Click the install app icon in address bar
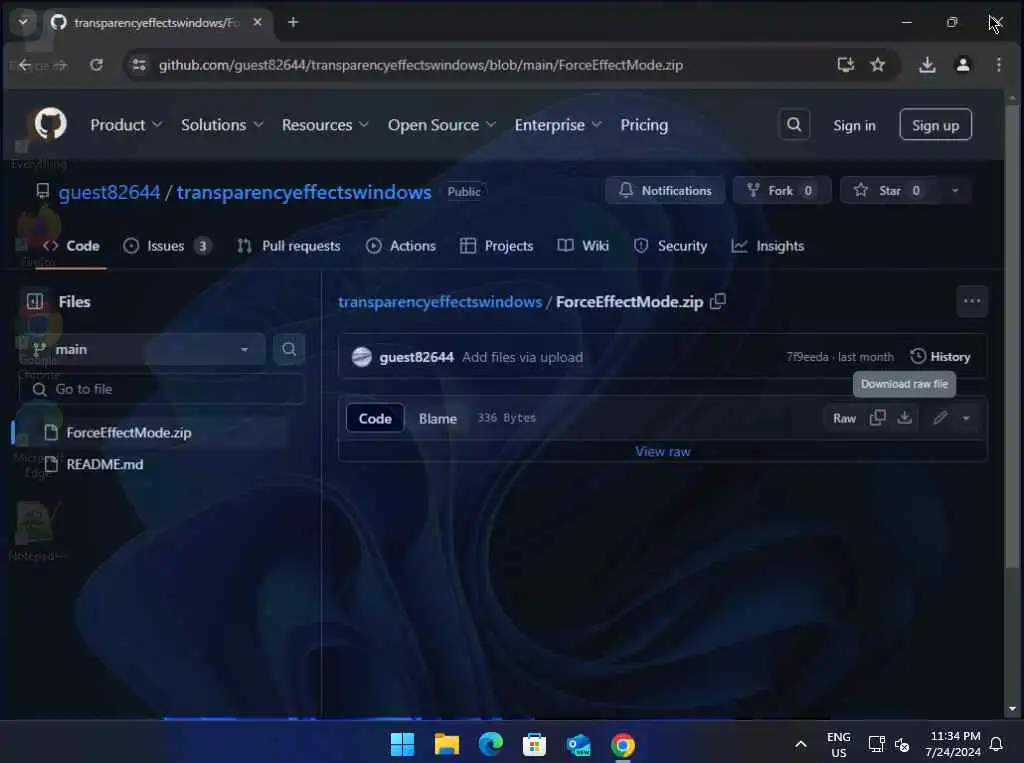1024x763 pixels. pyautogui.click(x=846, y=65)
